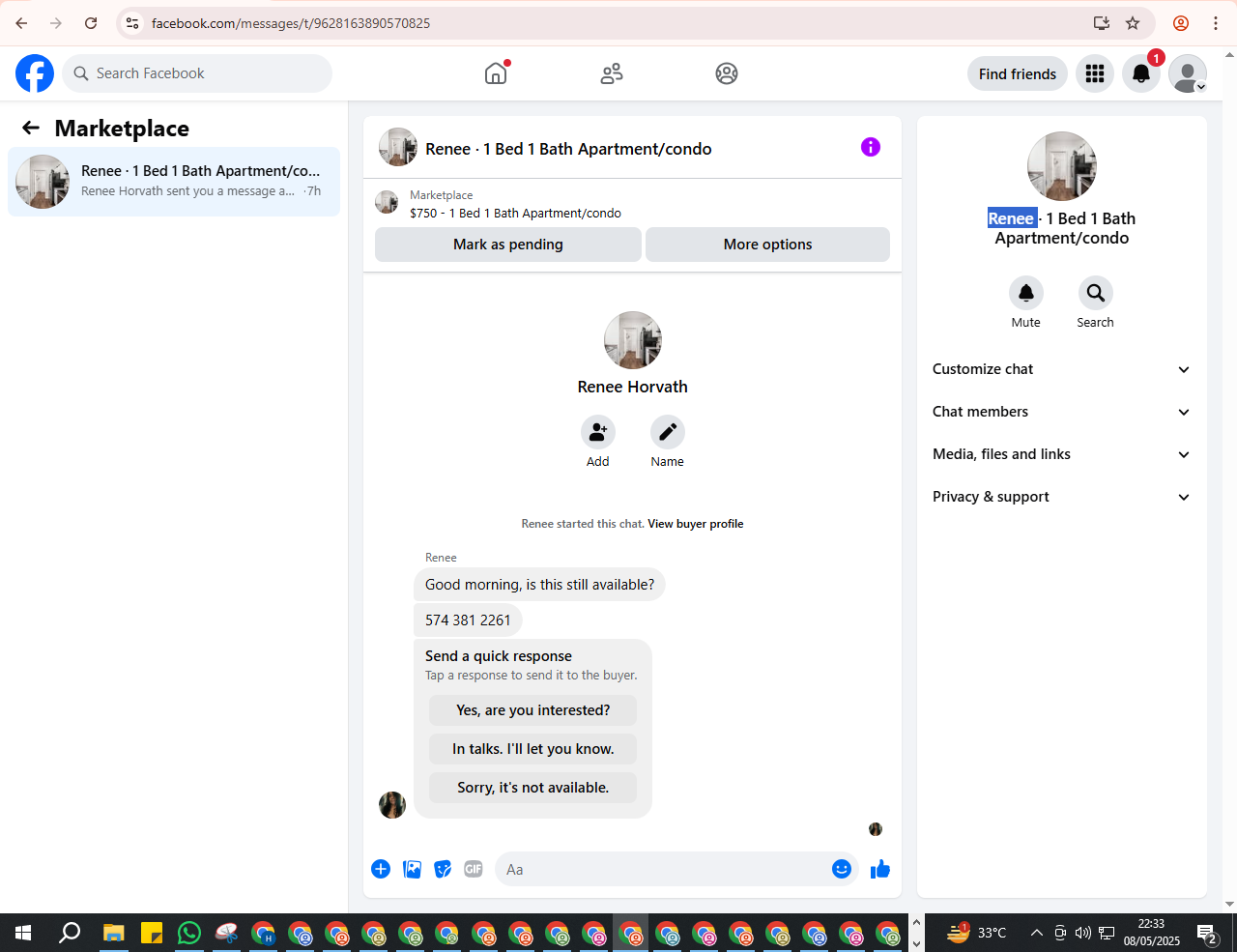Screen dimensions: 1237x952
Task: Click Renee's avatar in chat header
Action: click(398, 147)
